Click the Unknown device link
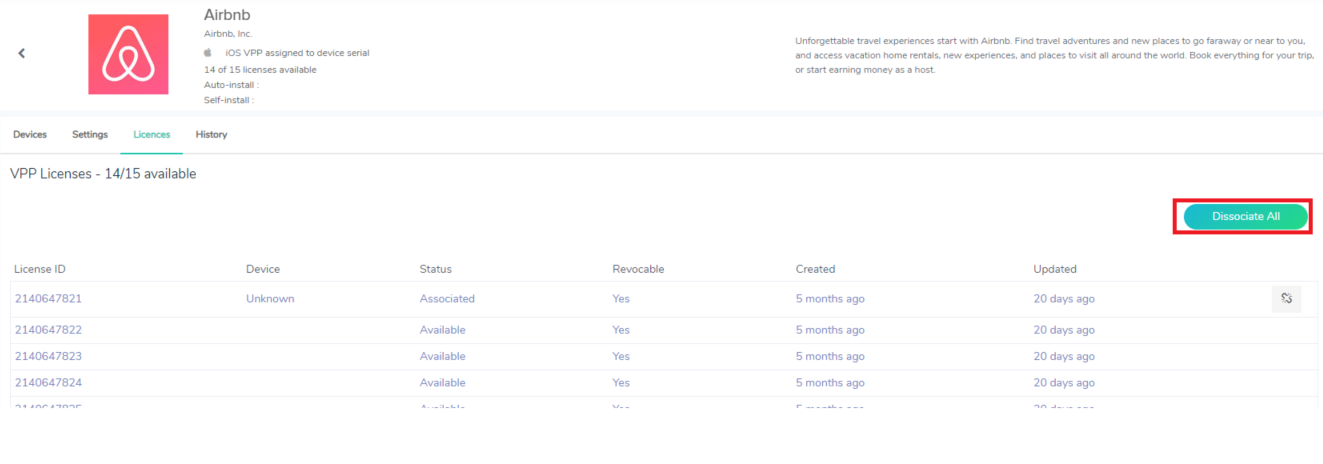The height and width of the screenshot is (464, 1323). tap(270, 299)
